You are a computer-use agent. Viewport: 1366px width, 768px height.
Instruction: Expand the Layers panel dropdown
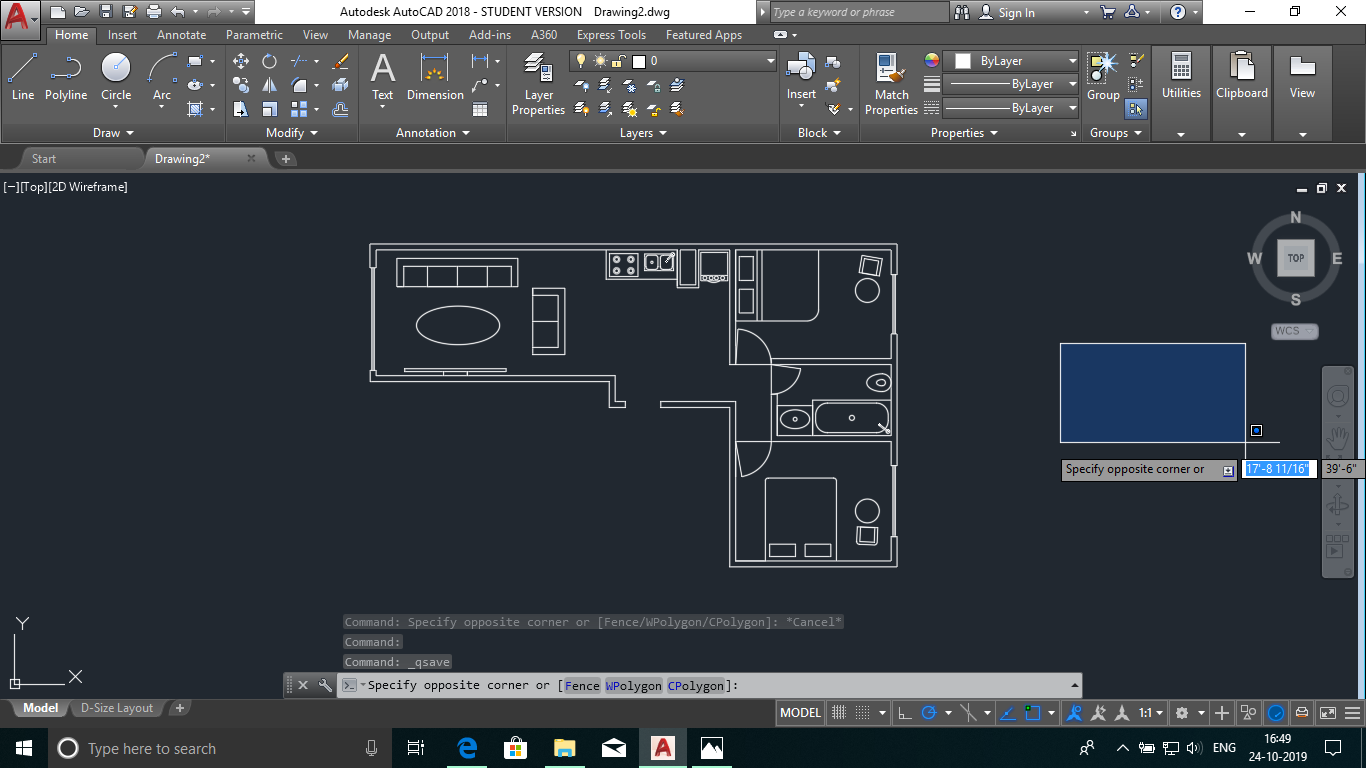[x=643, y=133]
